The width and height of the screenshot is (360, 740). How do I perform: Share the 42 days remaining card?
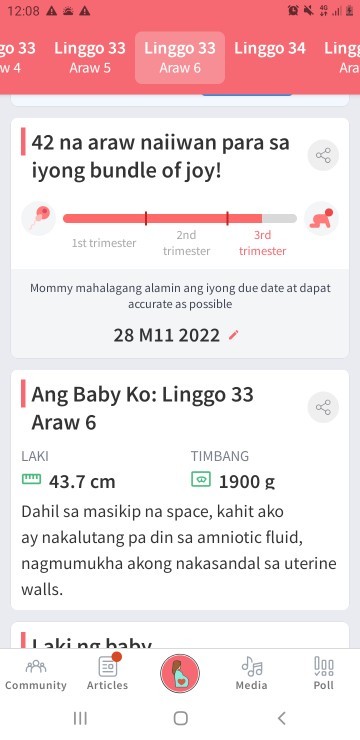(323, 155)
